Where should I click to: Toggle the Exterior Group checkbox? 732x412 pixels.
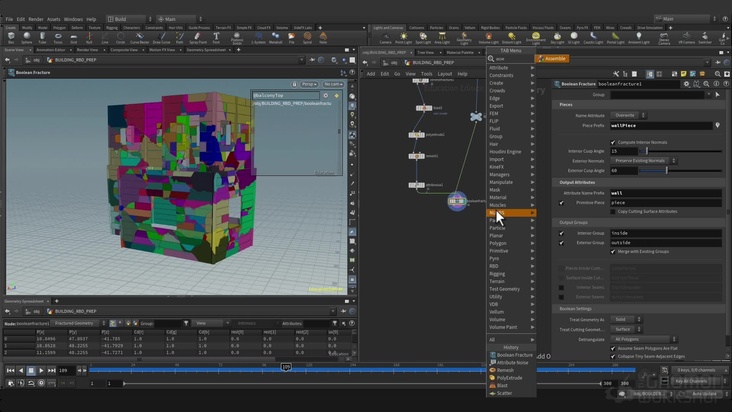coord(562,243)
